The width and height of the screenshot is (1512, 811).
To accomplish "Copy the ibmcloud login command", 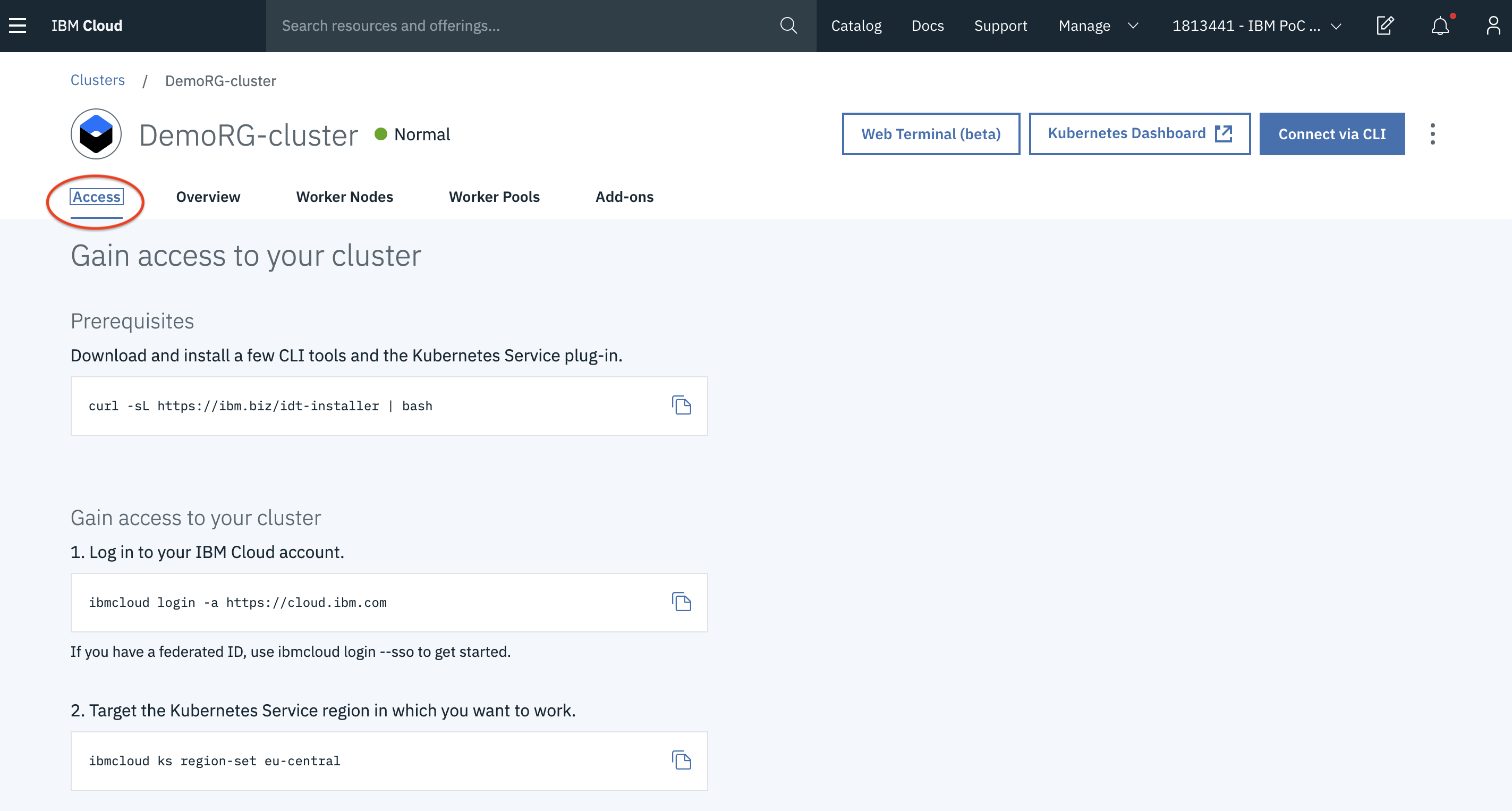I will (x=682, y=602).
